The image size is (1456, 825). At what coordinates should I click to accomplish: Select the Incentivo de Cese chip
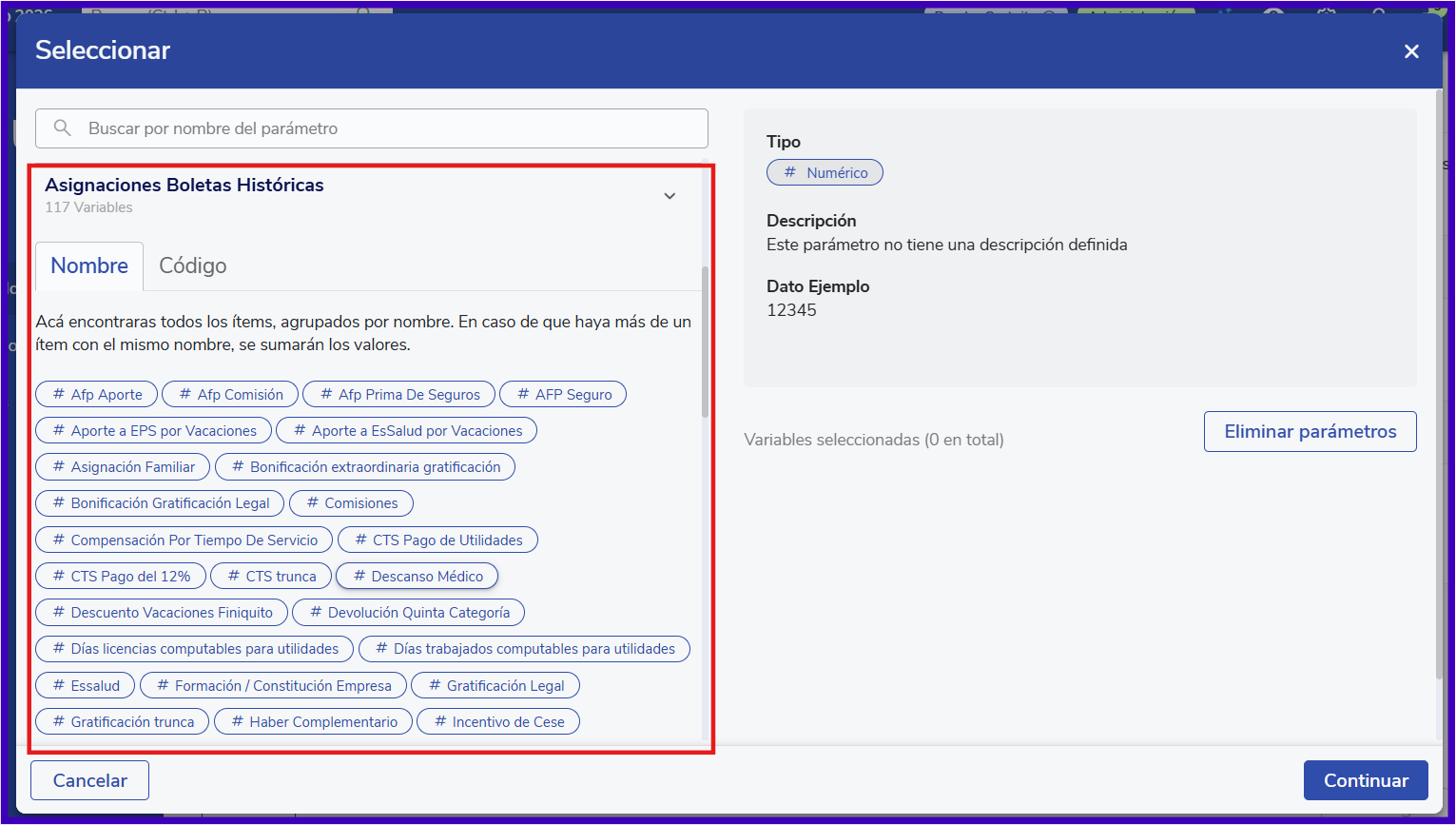coord(498,722)
